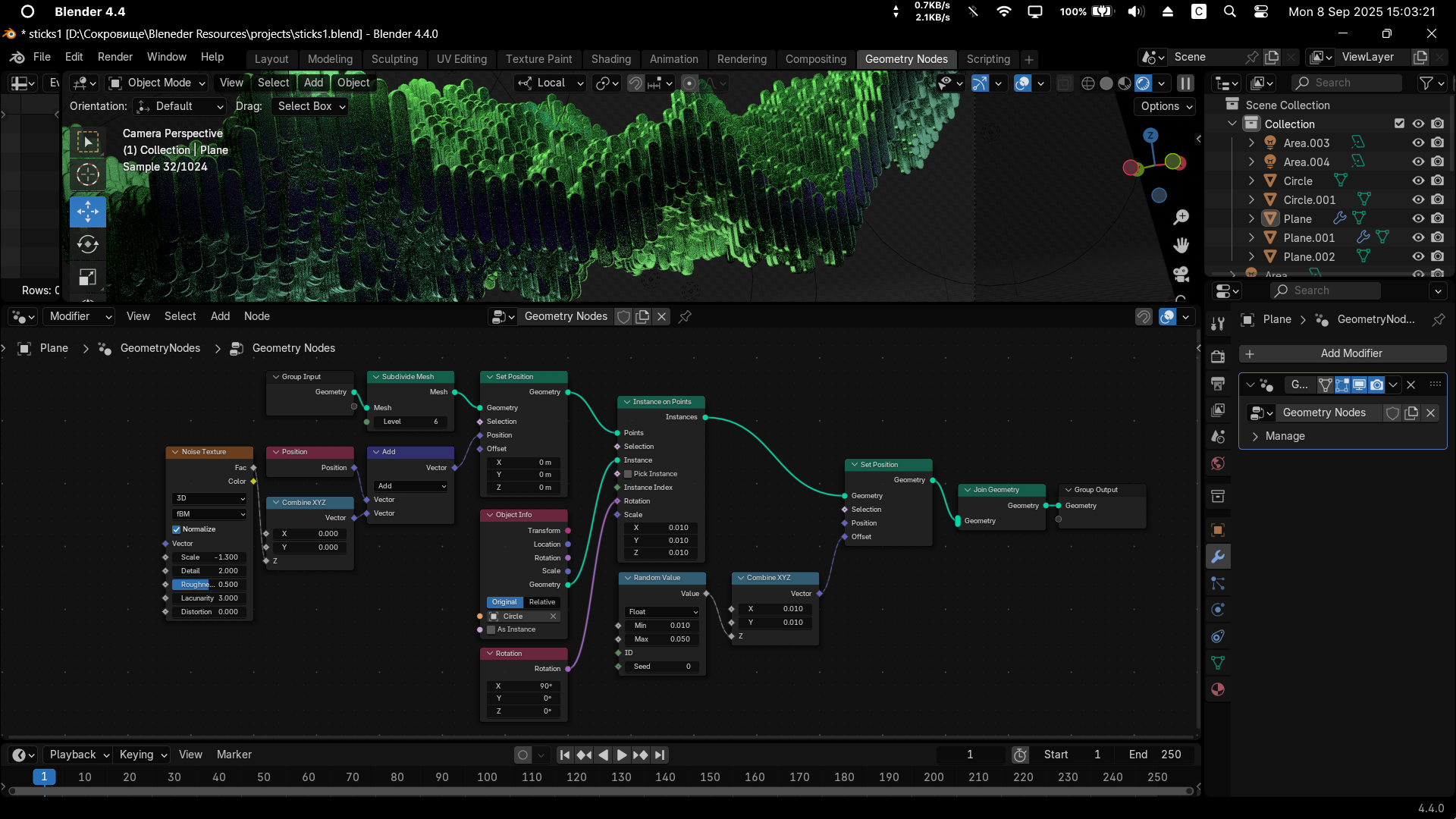Toggle Pick Instance checkbox in Instance on Points
Image resolution: width=1456 pixels, height=819 pixels.
(628, 474)
